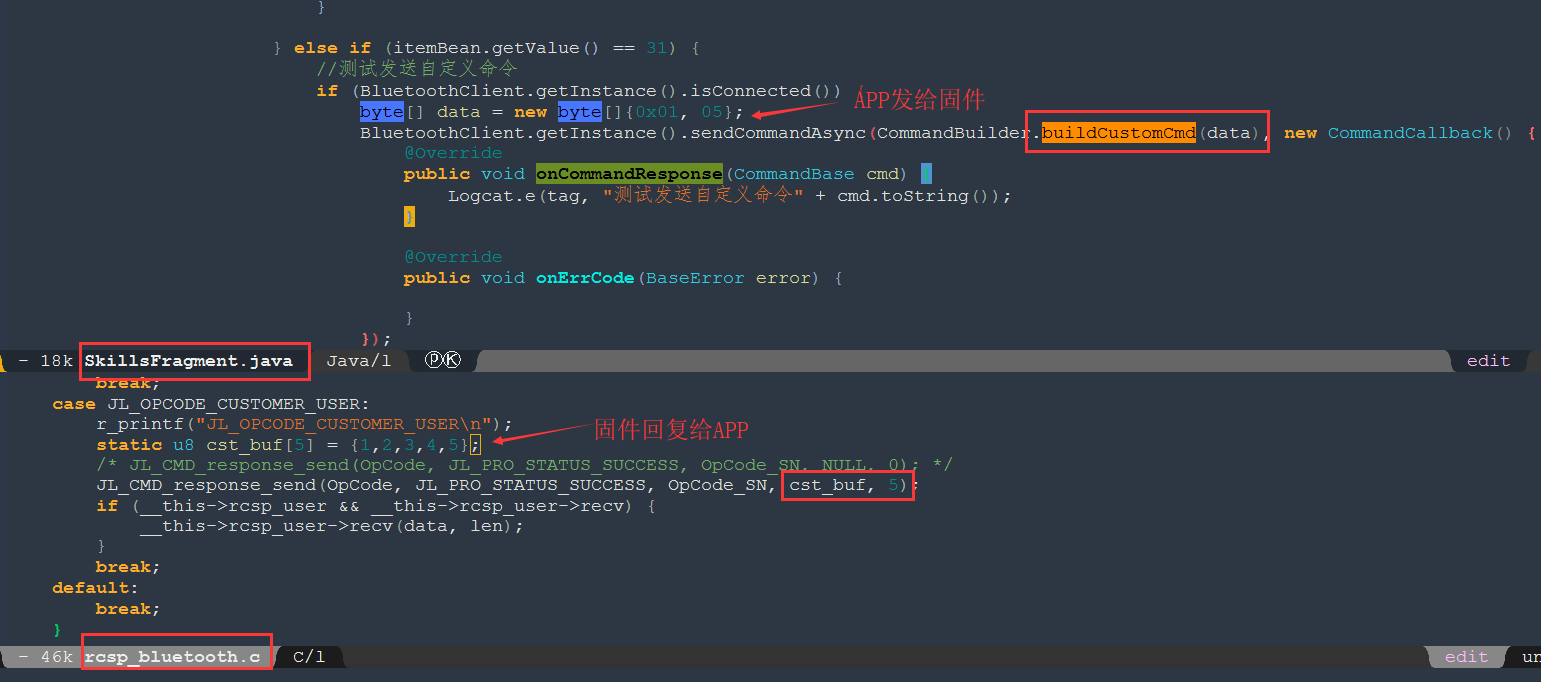Click the cst_buf argument in JL_CMD_response_send
Viewport: 1541px width, 682px height.
tap(828, 486)
